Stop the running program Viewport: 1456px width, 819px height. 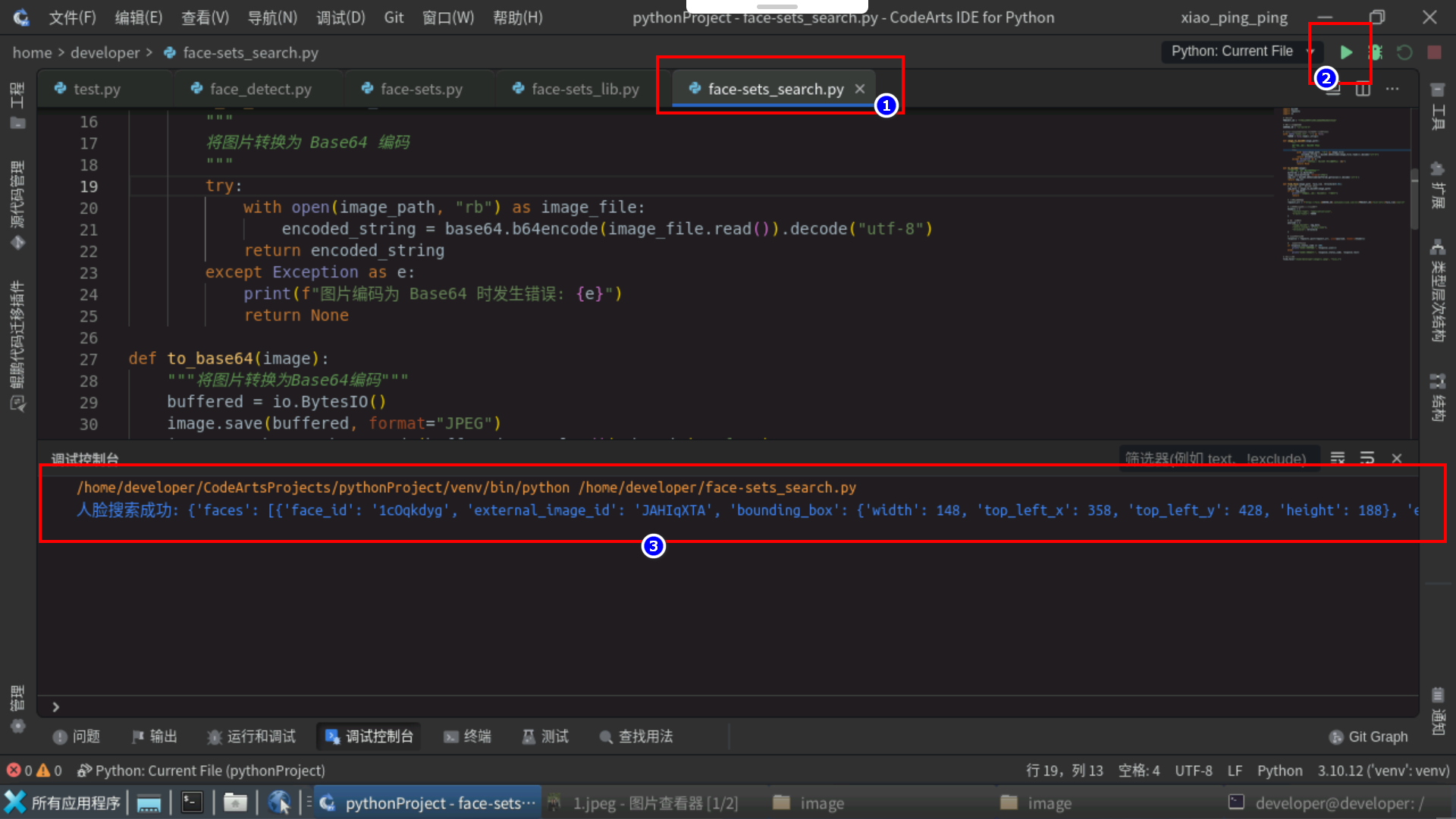pos(1434,52)
